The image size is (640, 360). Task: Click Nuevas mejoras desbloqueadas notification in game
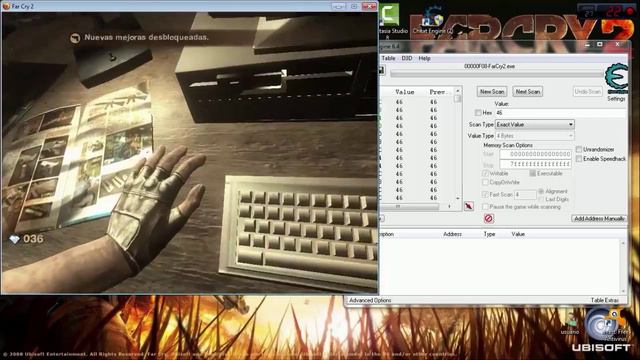coord(146,37)
